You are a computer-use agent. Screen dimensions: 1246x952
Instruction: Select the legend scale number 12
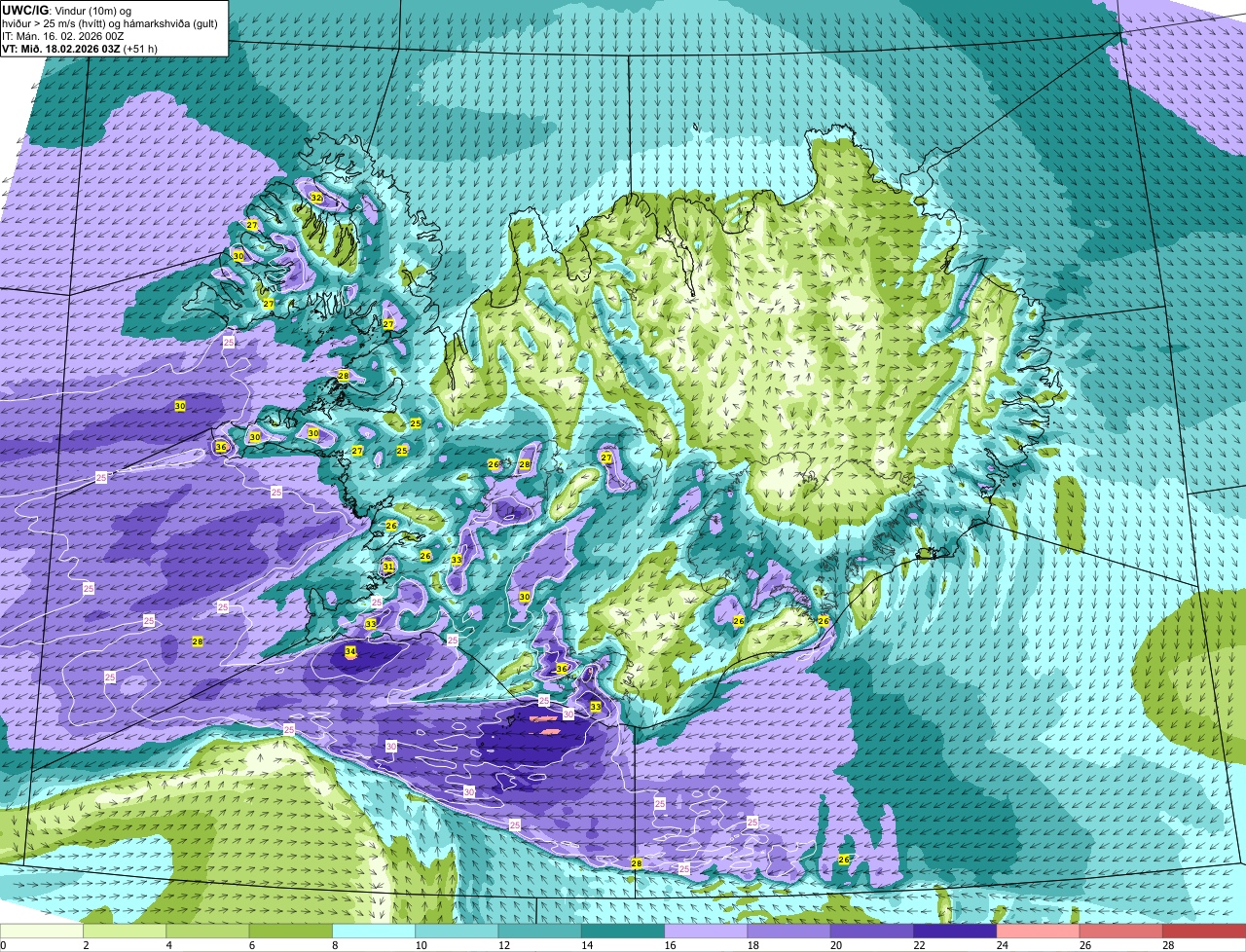[503, 945]
